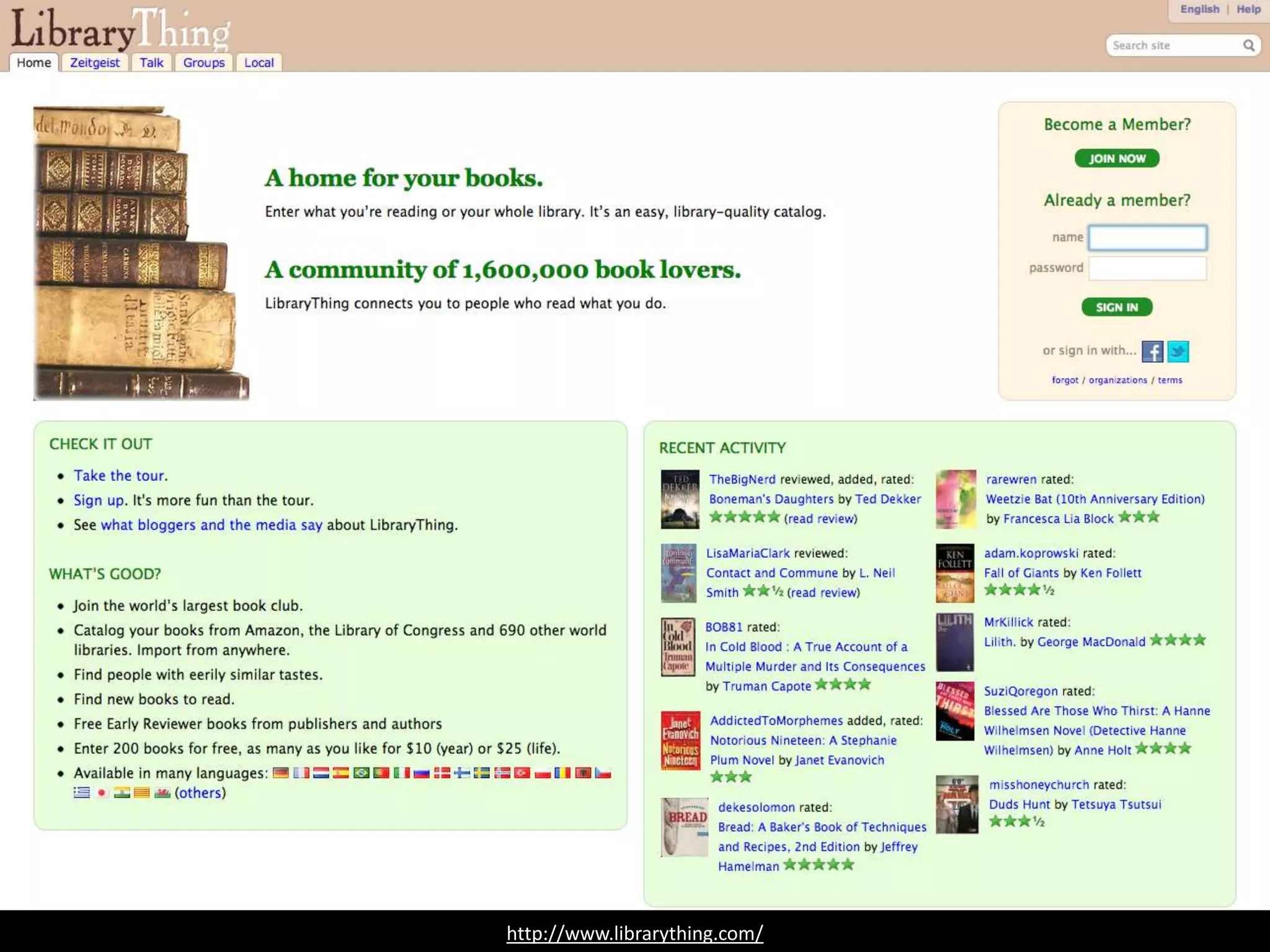
Task: Open the Lilith book cover thumbnail
Action: coord(955,642)
